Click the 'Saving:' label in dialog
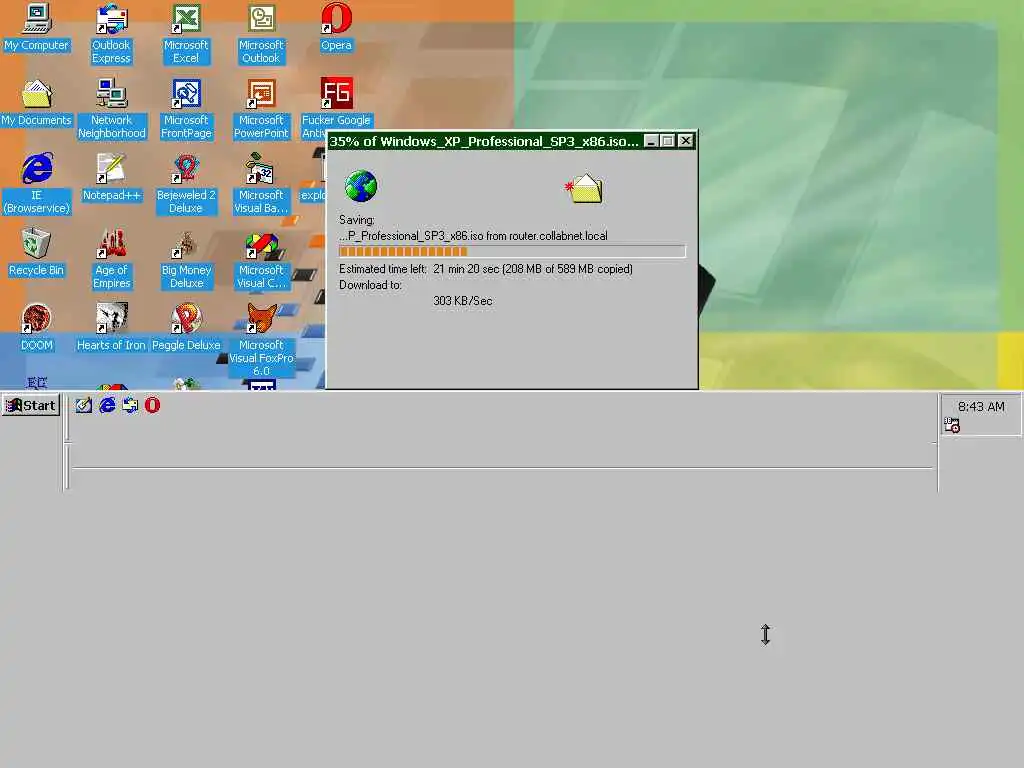 pos(357,220)
